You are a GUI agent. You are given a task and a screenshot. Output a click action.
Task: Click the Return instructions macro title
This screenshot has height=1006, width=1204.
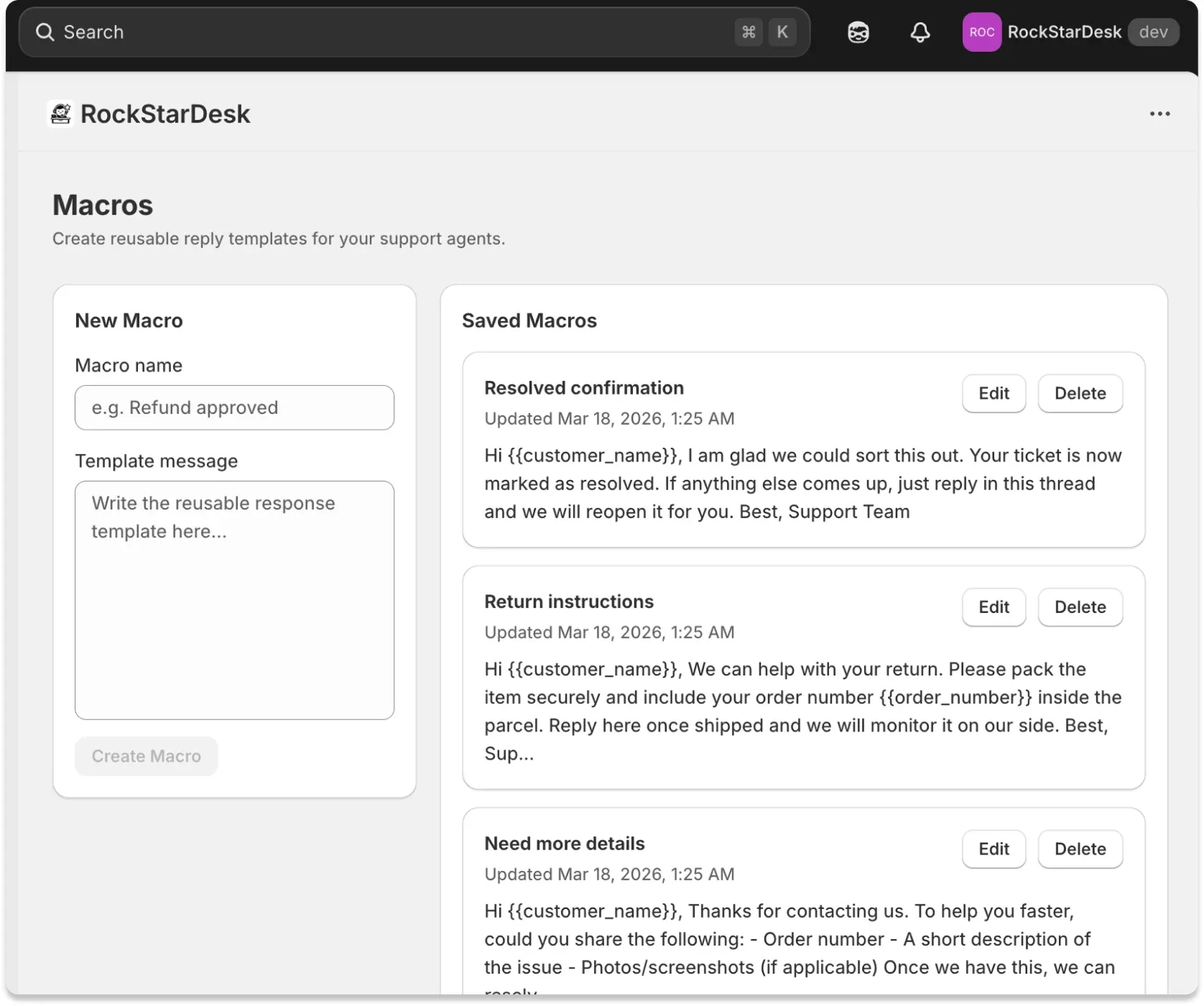[x=569, y=602]
